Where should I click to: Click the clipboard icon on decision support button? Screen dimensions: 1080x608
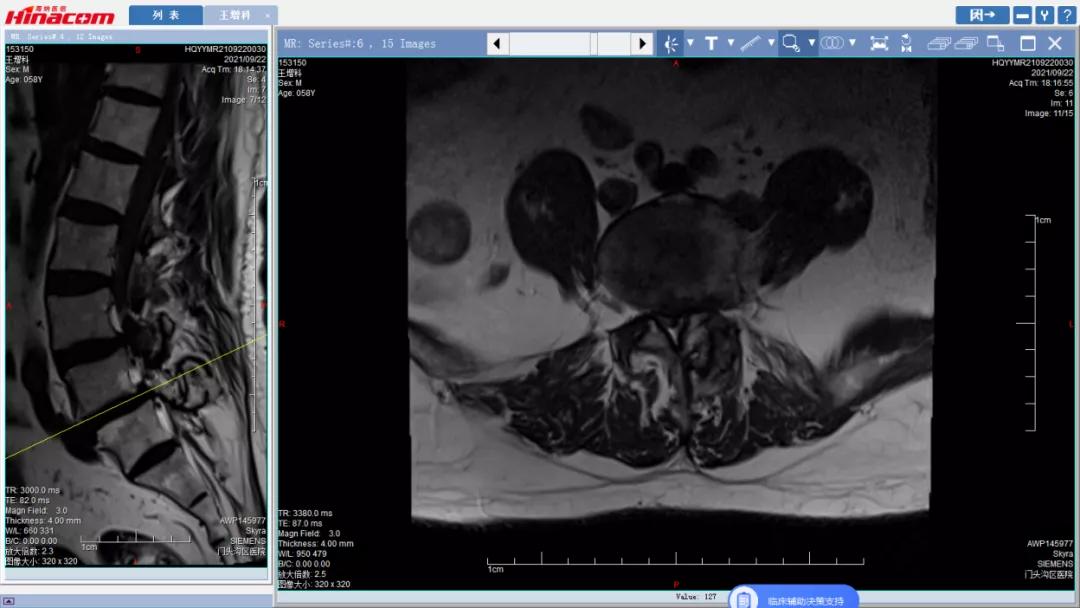pyautogui.click(x=744, y=600)
